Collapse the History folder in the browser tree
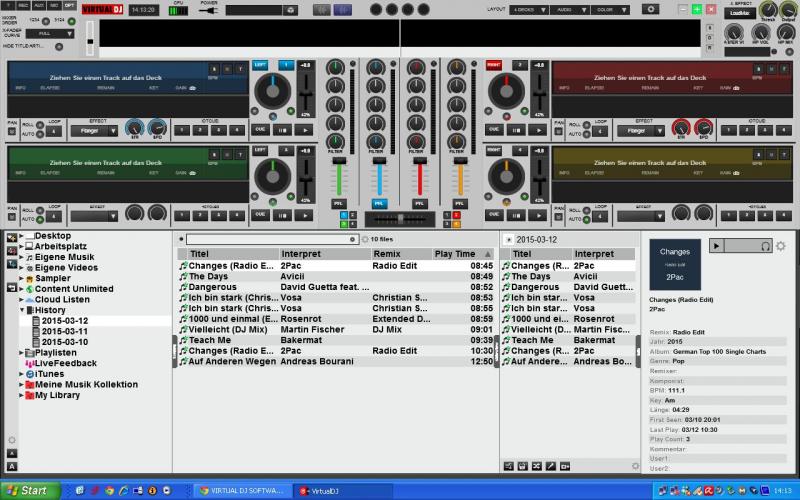This screenshot has width=800, height=500. pyautogui.click(x=22, y=310)
